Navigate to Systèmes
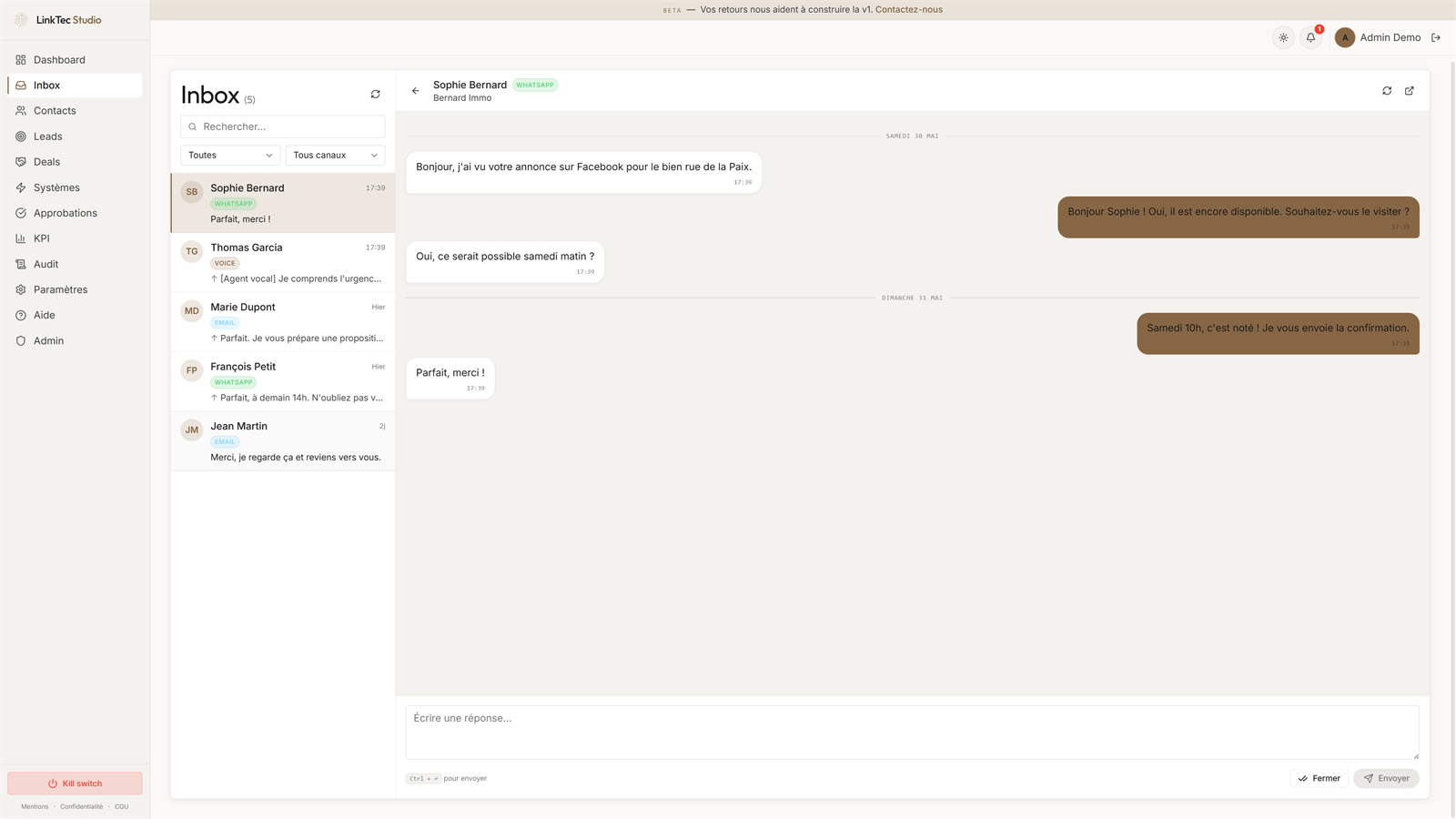The width and height of the screenshot is (1456, 819). tap(75, 187)
